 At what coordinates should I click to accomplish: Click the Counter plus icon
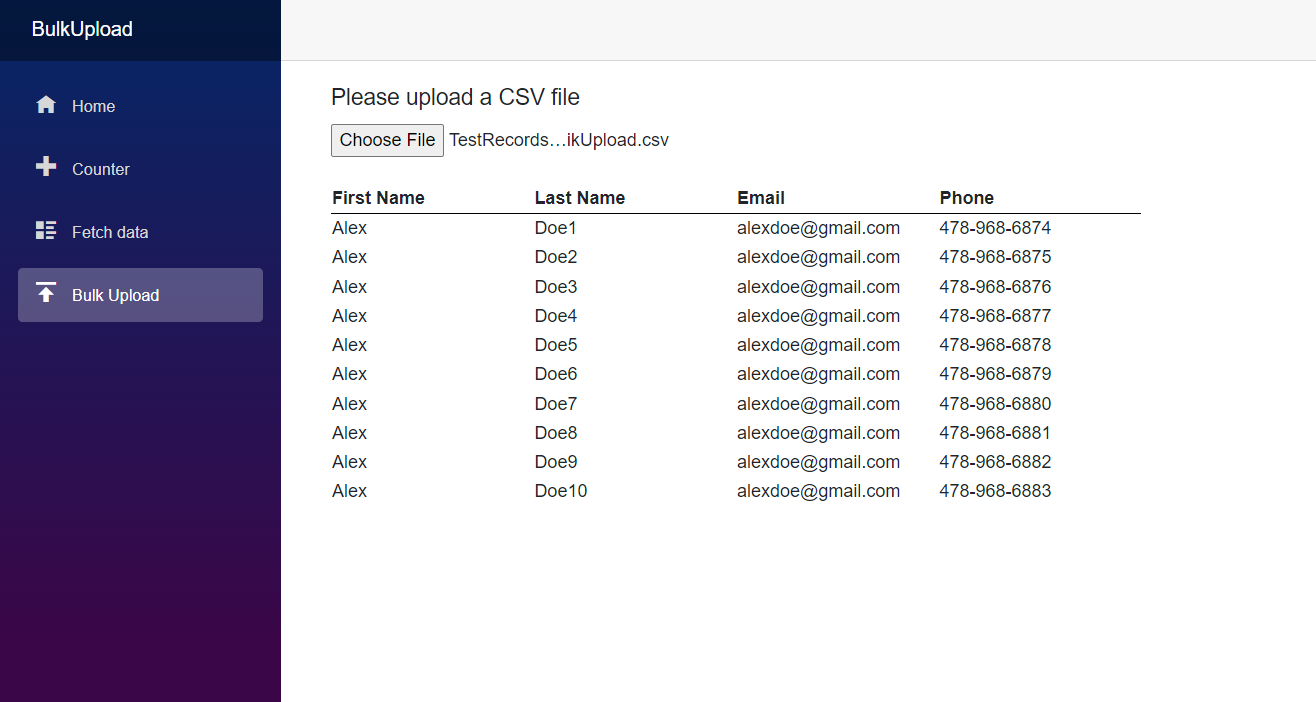[x=46, y=167]
